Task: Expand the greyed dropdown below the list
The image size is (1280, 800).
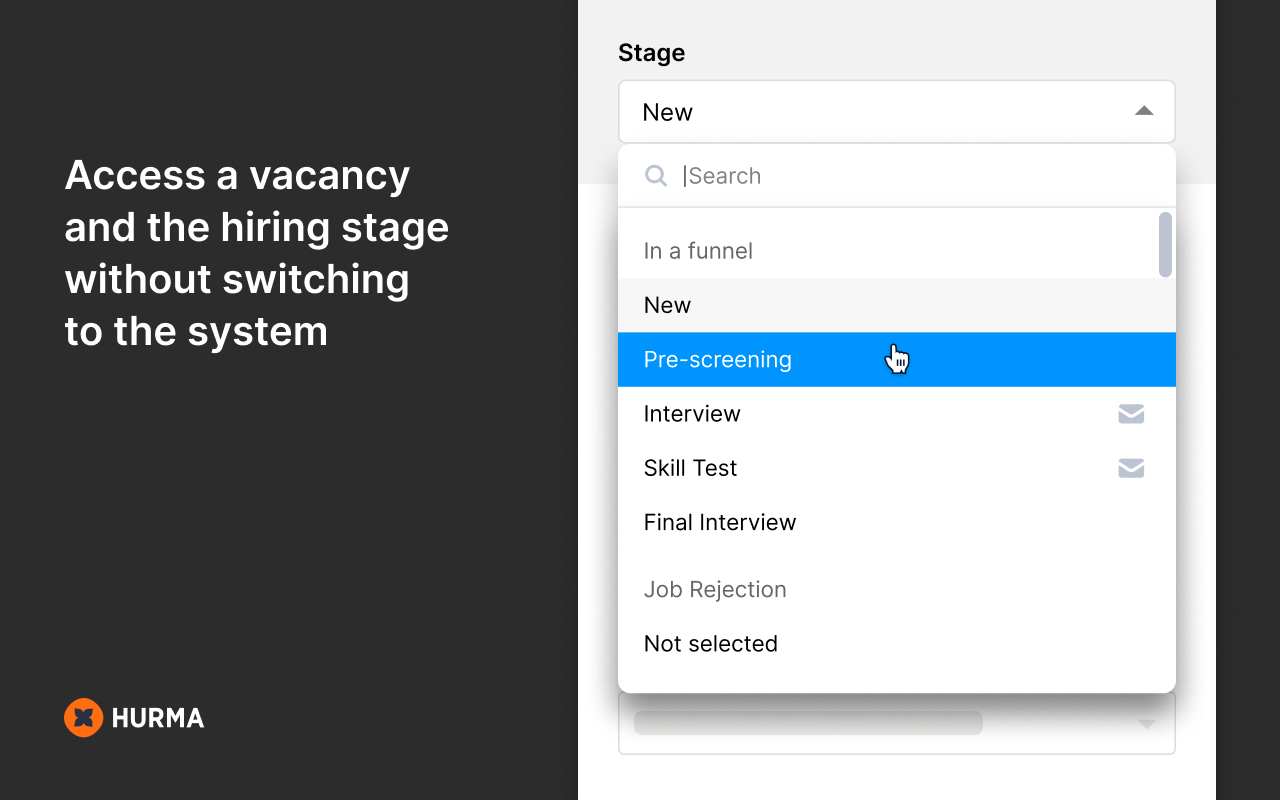Action: (x=1147, y=723)
